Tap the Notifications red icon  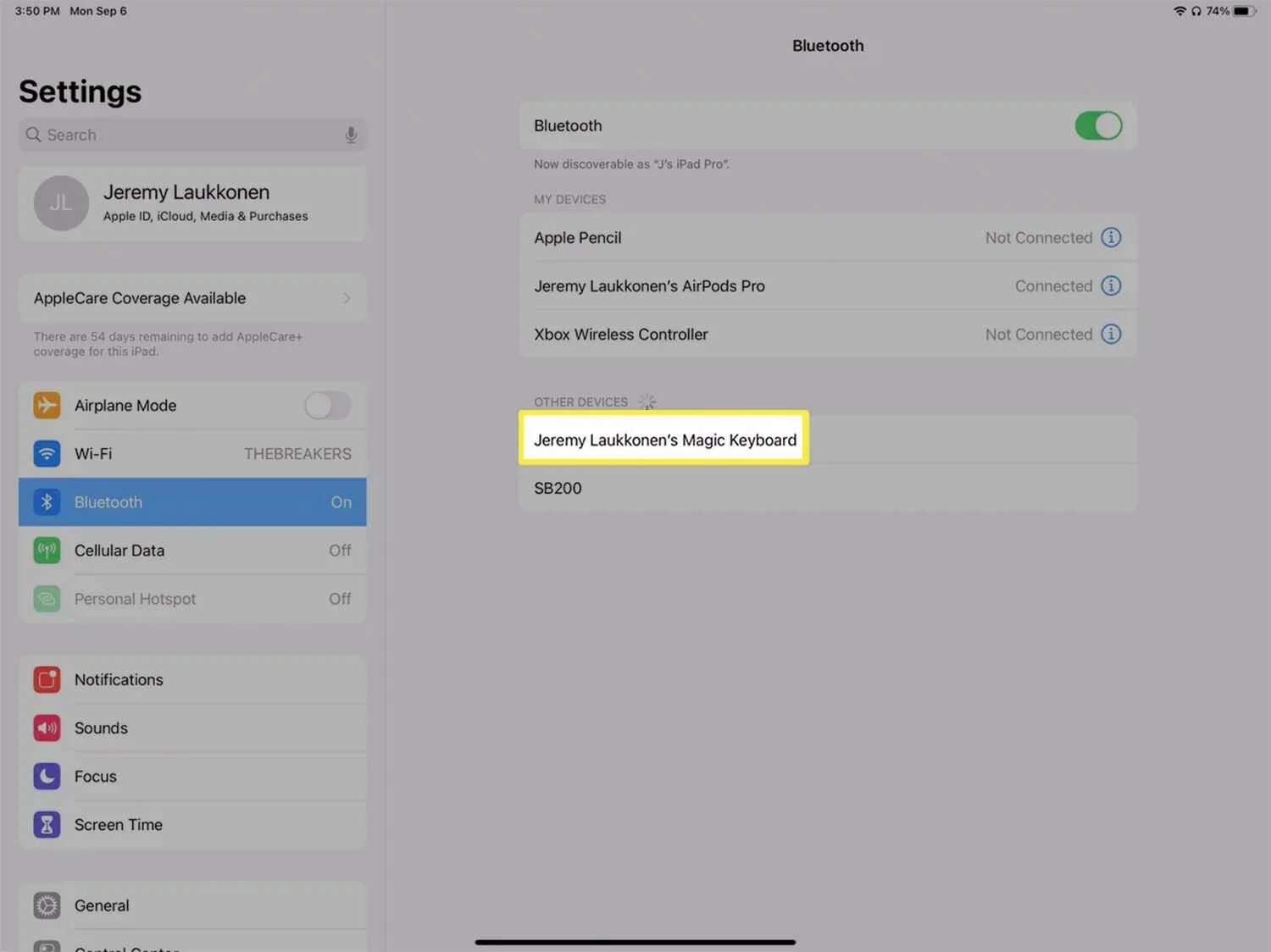[47, 679]
